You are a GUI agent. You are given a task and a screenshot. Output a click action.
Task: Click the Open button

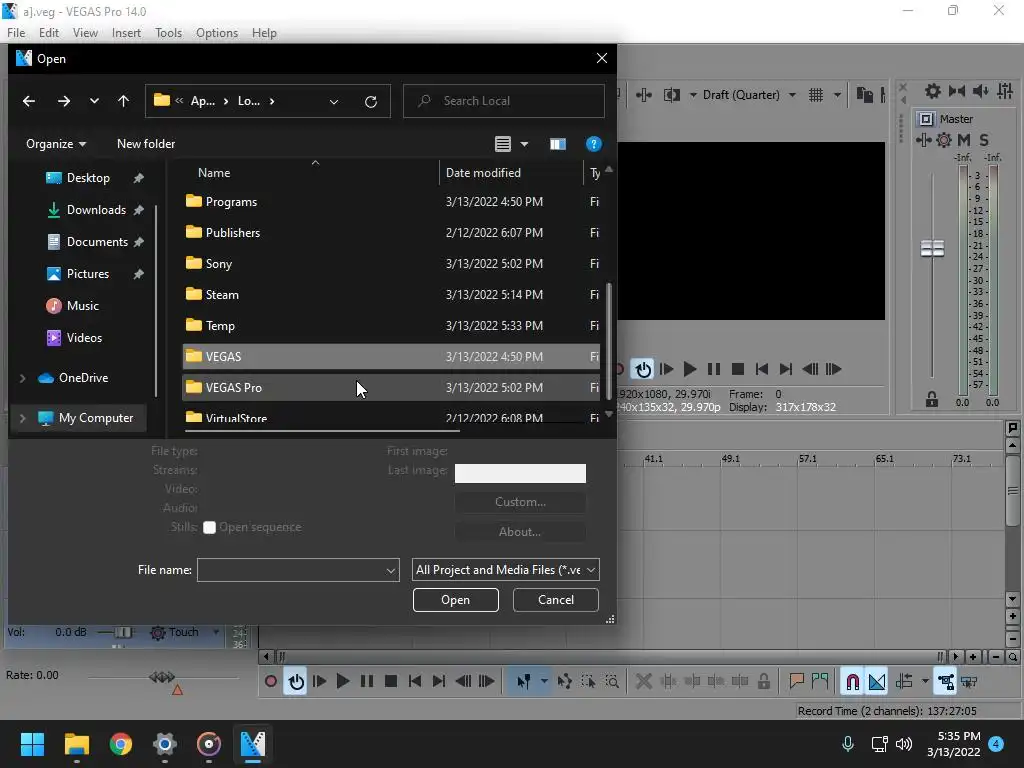(x=456, y=600)
